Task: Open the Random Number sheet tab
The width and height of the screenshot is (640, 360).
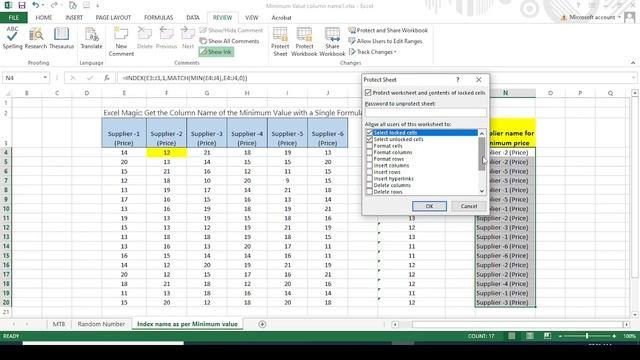Action: 101,324
